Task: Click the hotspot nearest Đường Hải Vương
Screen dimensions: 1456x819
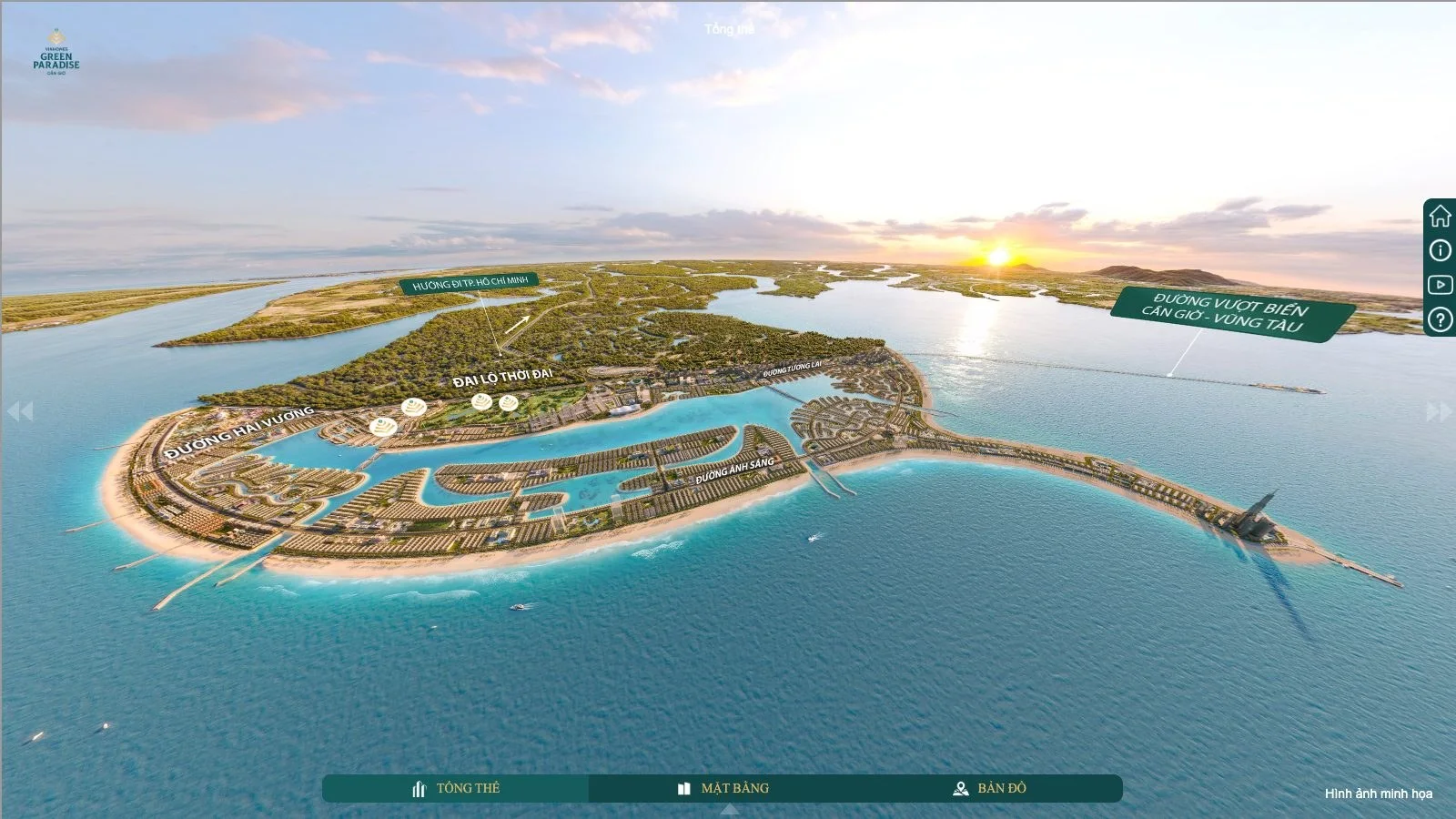Action: 383,425
